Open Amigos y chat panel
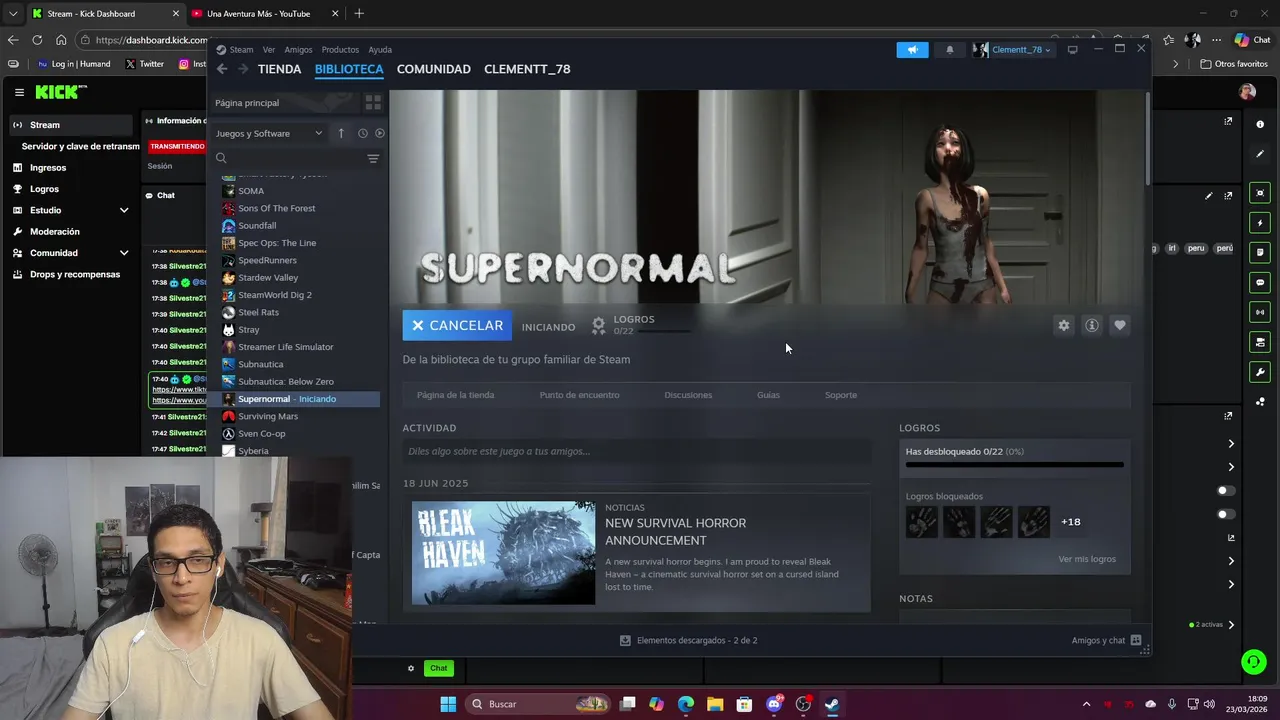Viewport: 1280px width, 720px height. click(1106, 640)
